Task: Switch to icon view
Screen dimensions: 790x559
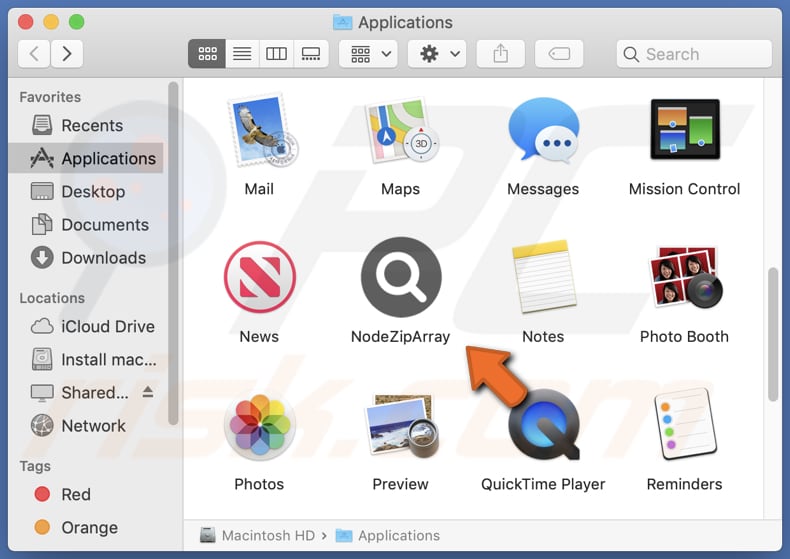Action: [x=207, y=53]
